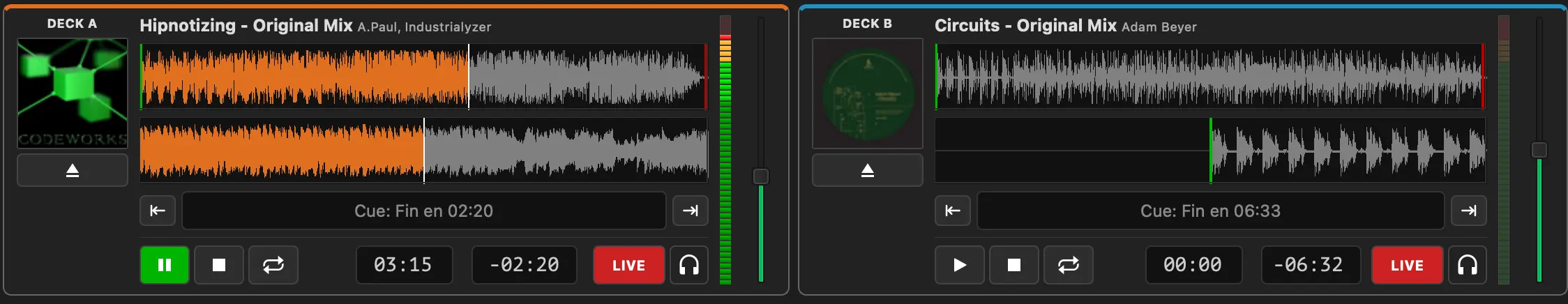Click the Hipnotizing - Original Mix title
Screen dimensions: 1568x304
coord(246,26)
